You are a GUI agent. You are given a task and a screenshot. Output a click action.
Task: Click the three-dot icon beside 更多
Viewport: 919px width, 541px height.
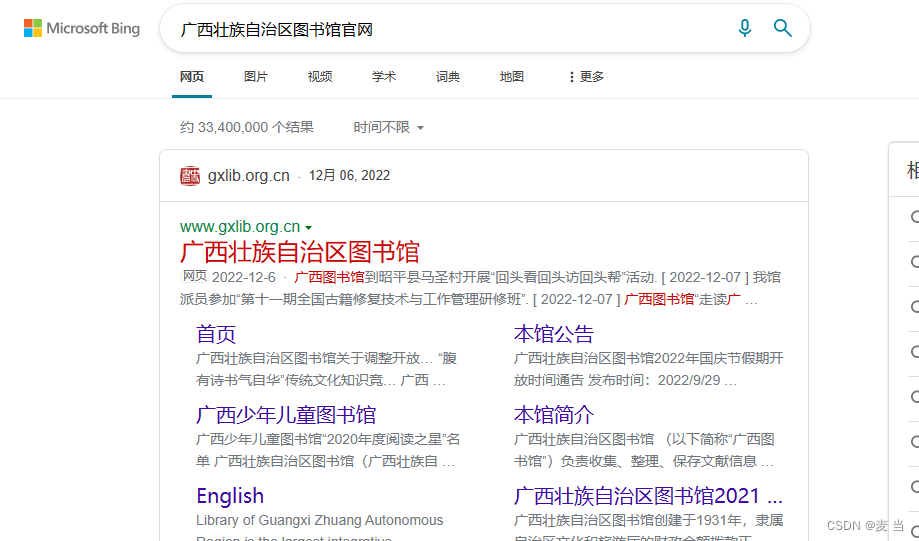(x=571, y=77)
